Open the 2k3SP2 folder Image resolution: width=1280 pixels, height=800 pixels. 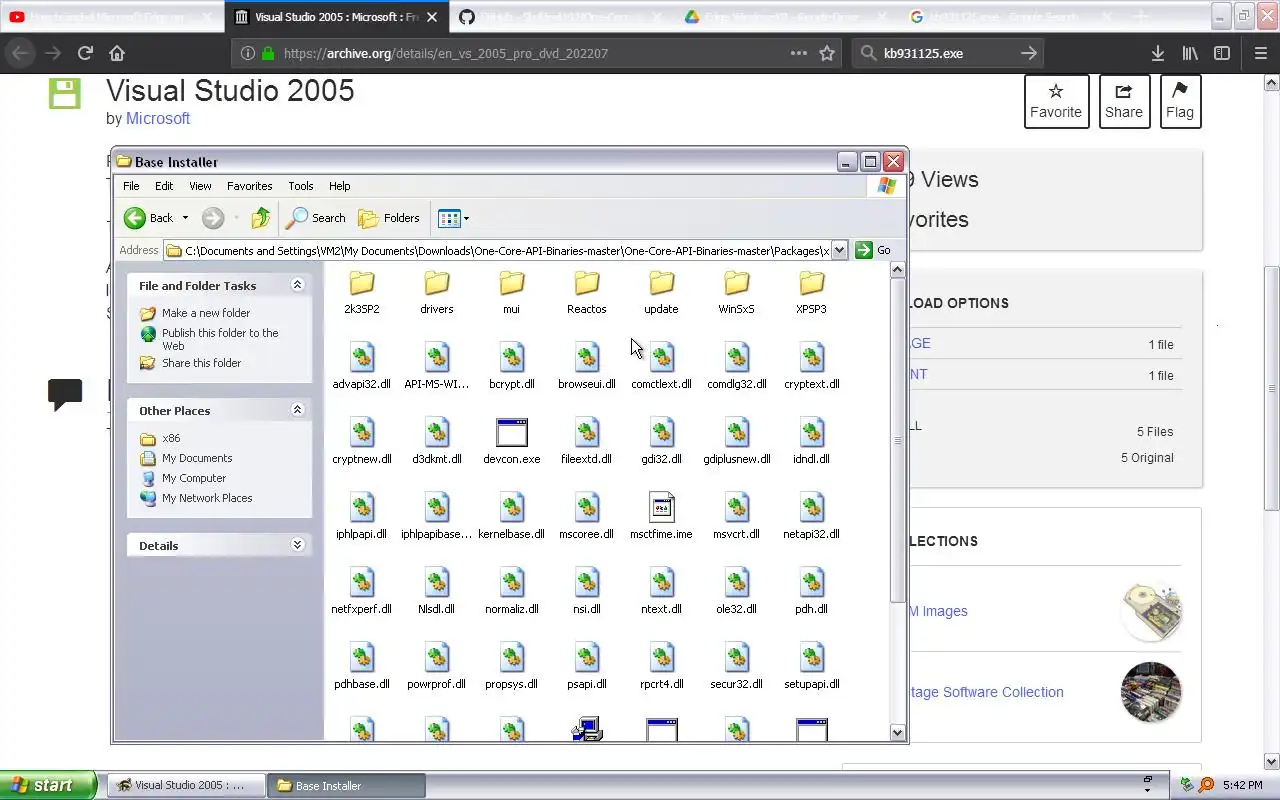pos(361,284)
